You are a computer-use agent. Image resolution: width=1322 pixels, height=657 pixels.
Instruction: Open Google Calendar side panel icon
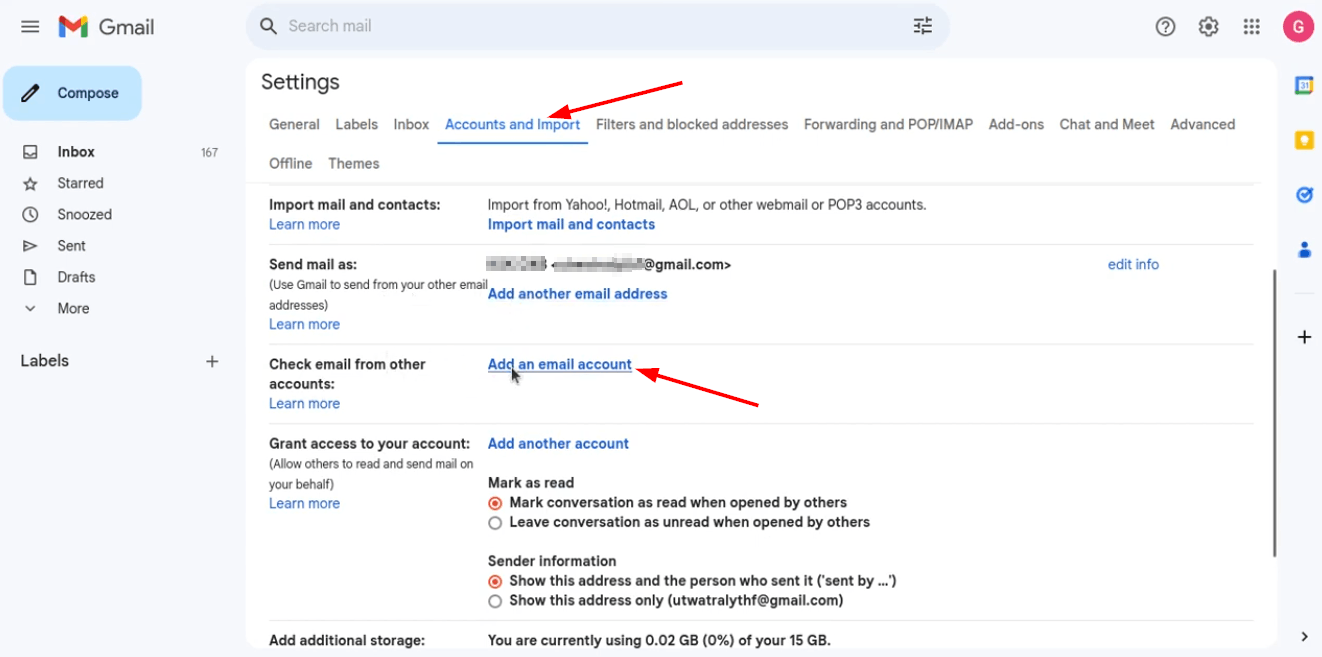click(1304, 86)
